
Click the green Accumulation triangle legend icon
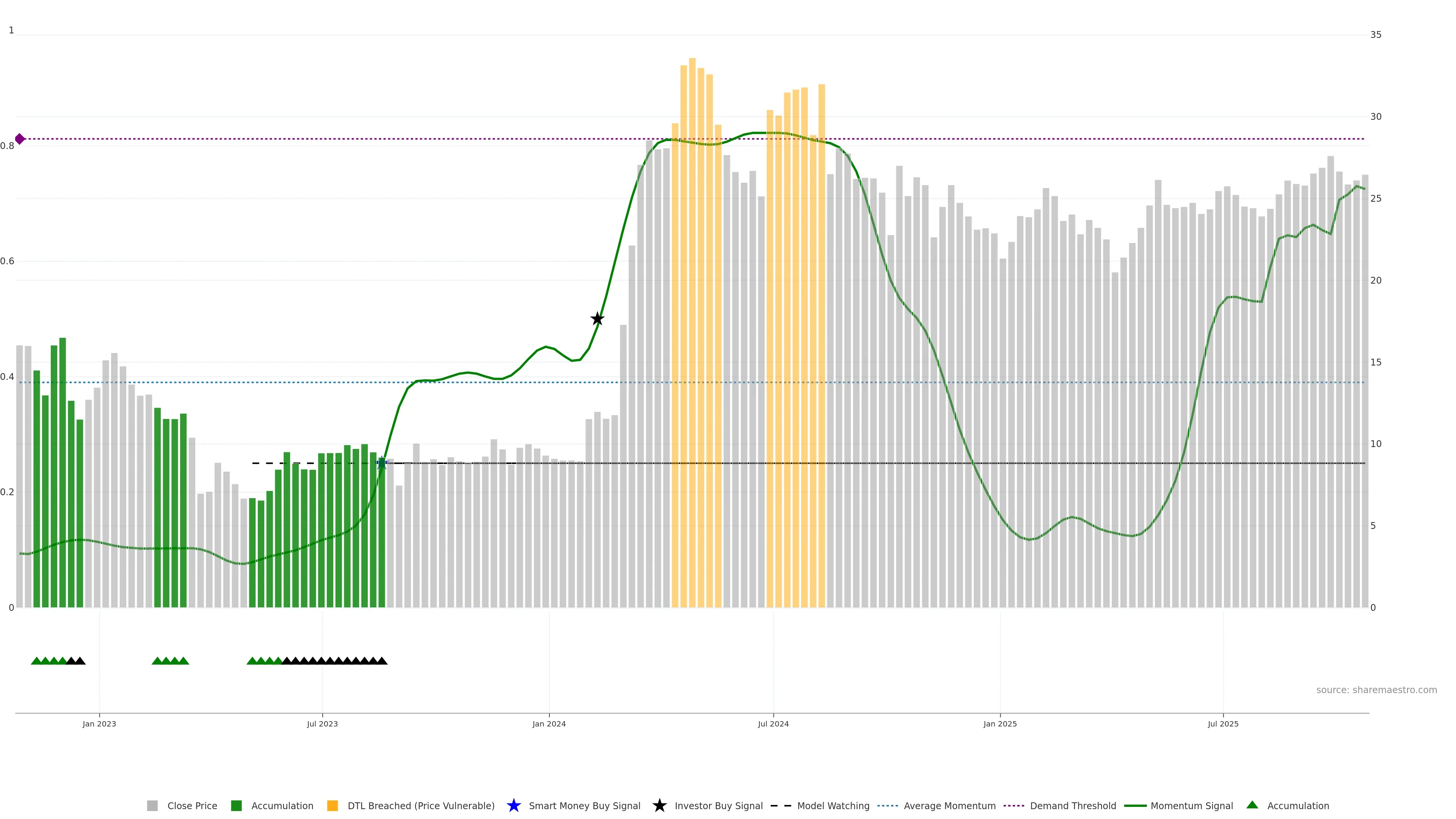click(1252, 805)
